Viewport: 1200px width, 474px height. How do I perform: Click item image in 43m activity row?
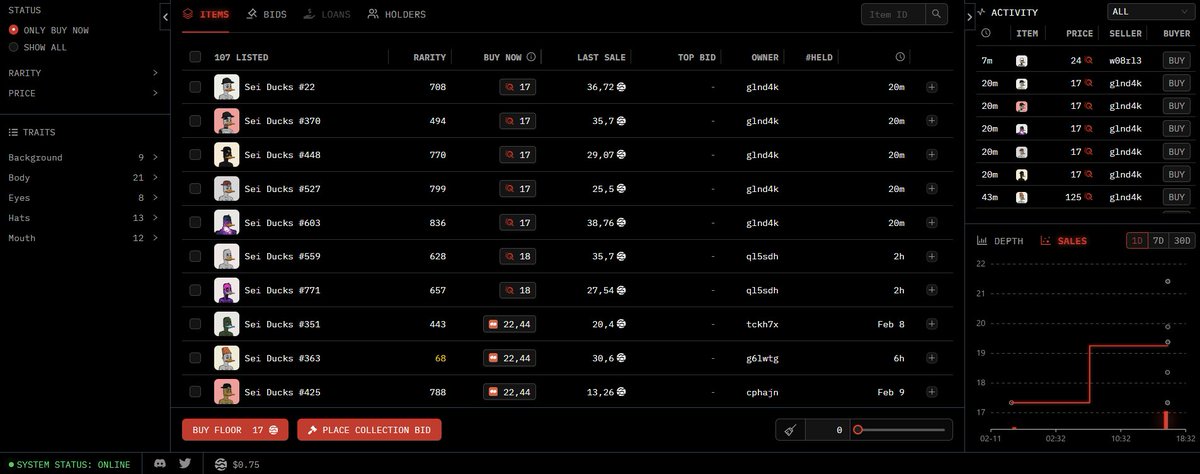(x=1022, y=198)
